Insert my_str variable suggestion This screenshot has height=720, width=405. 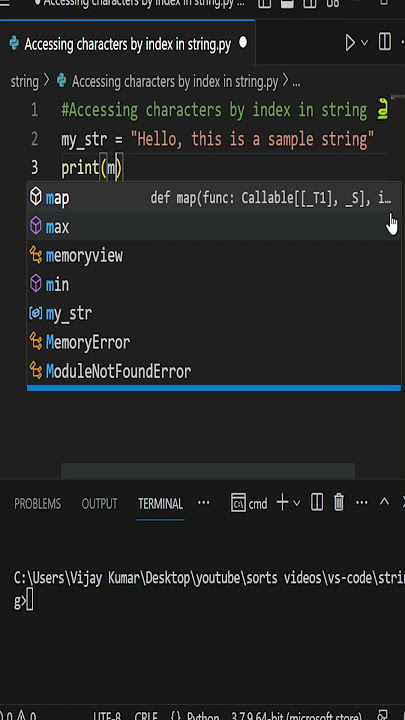(x=214, y=314)
